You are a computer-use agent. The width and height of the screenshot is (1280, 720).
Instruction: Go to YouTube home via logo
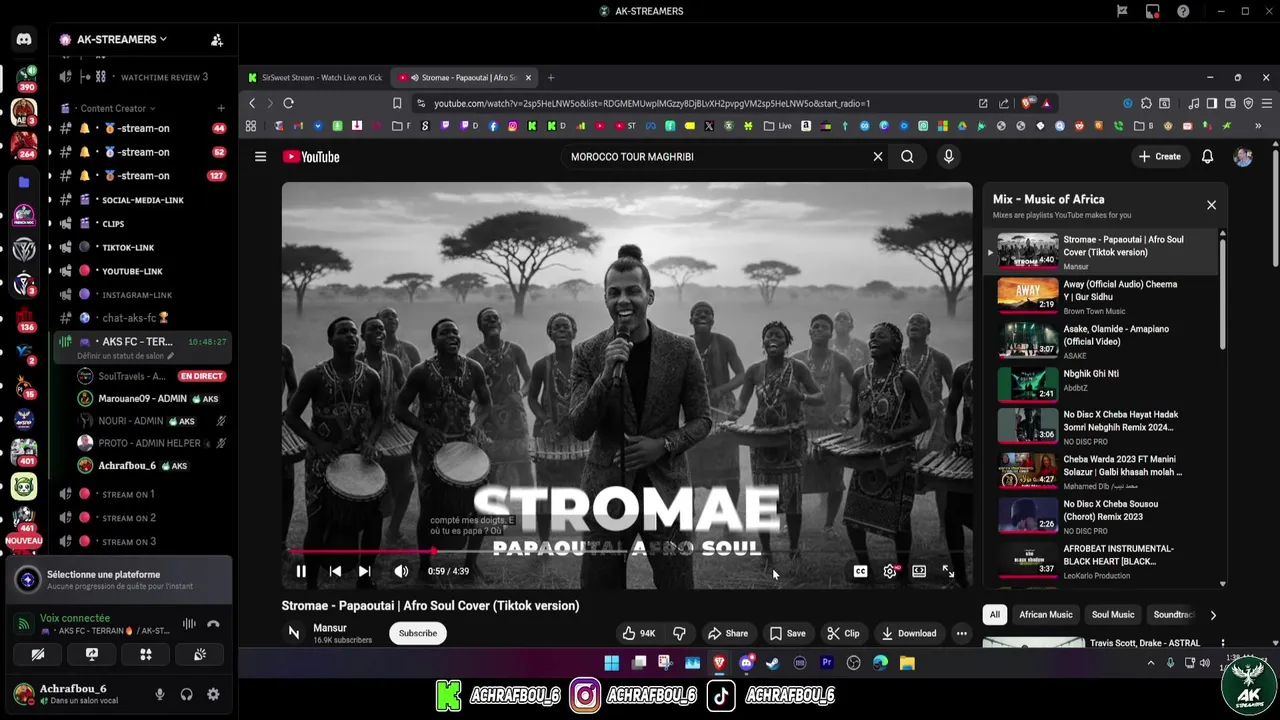[x=311, y=157]
